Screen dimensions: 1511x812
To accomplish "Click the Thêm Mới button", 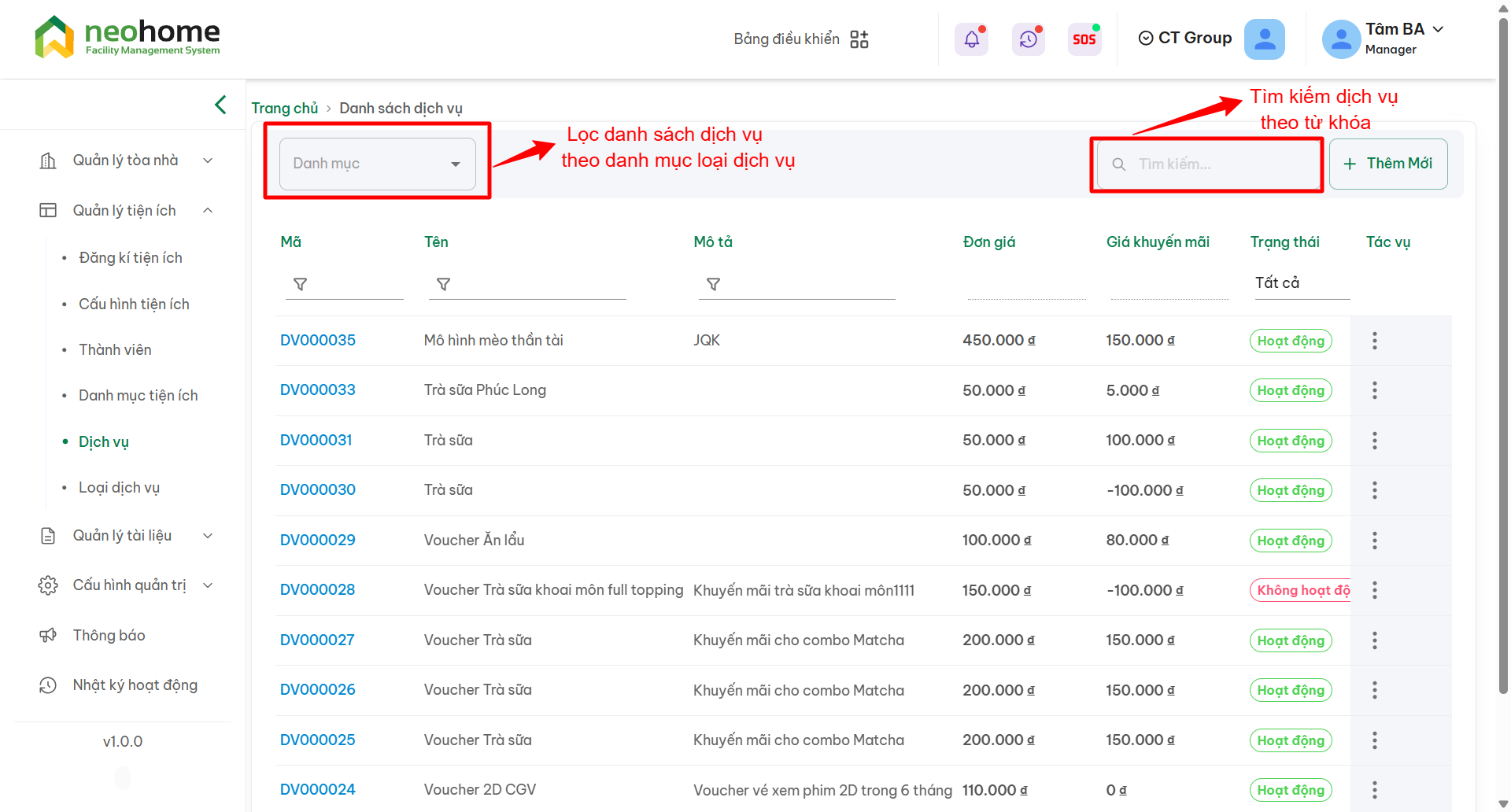I will (x=1387, y=164).
